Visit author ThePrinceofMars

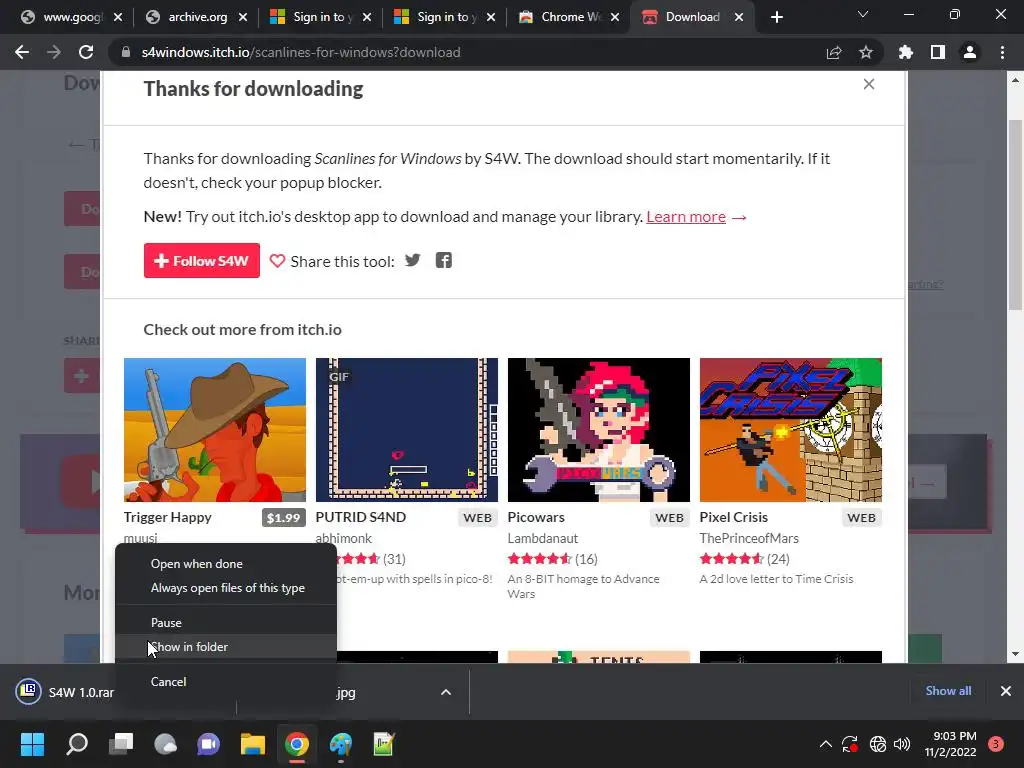point(749,538)
